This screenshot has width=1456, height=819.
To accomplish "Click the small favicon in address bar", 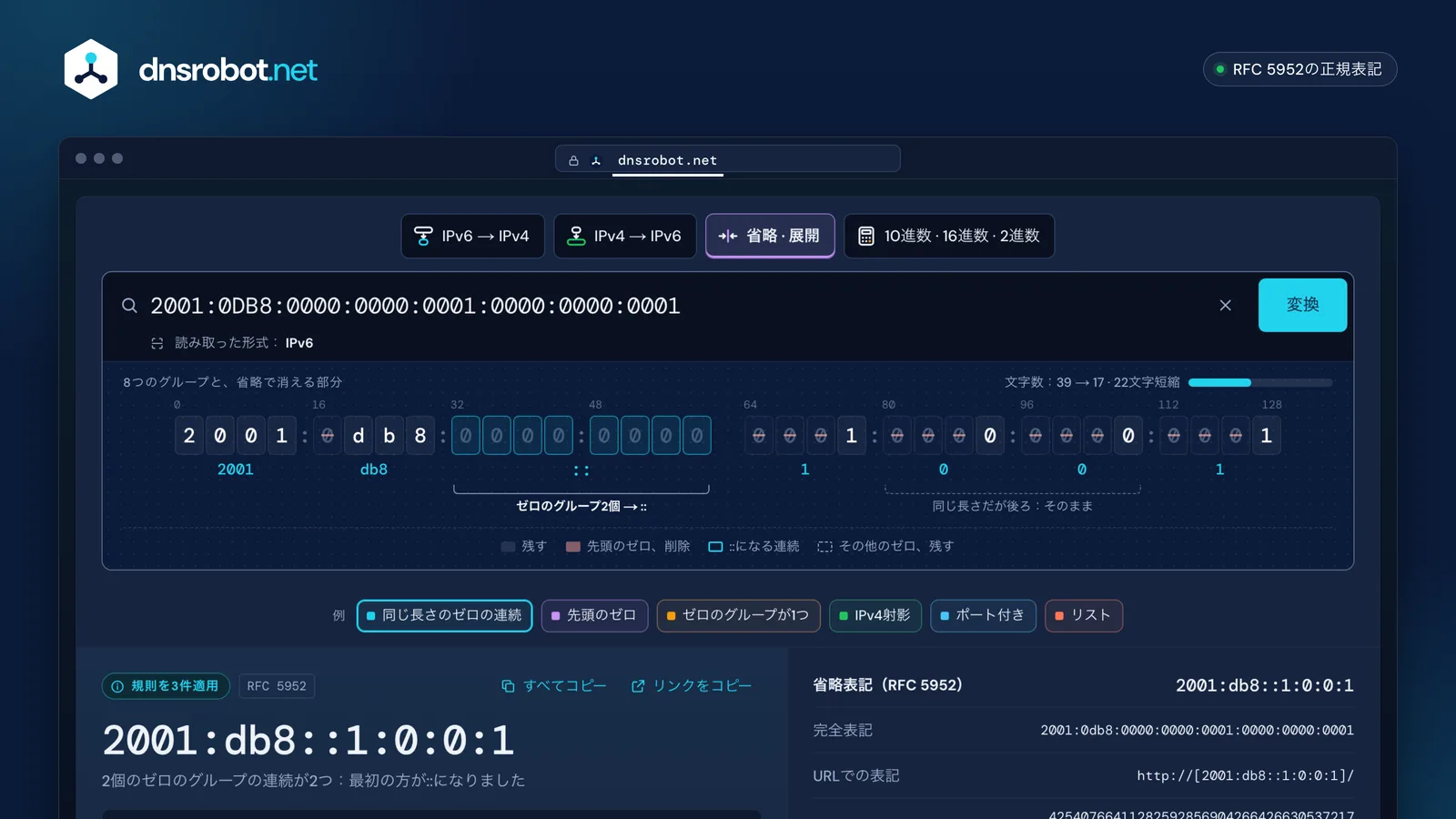I will (596, 160).
